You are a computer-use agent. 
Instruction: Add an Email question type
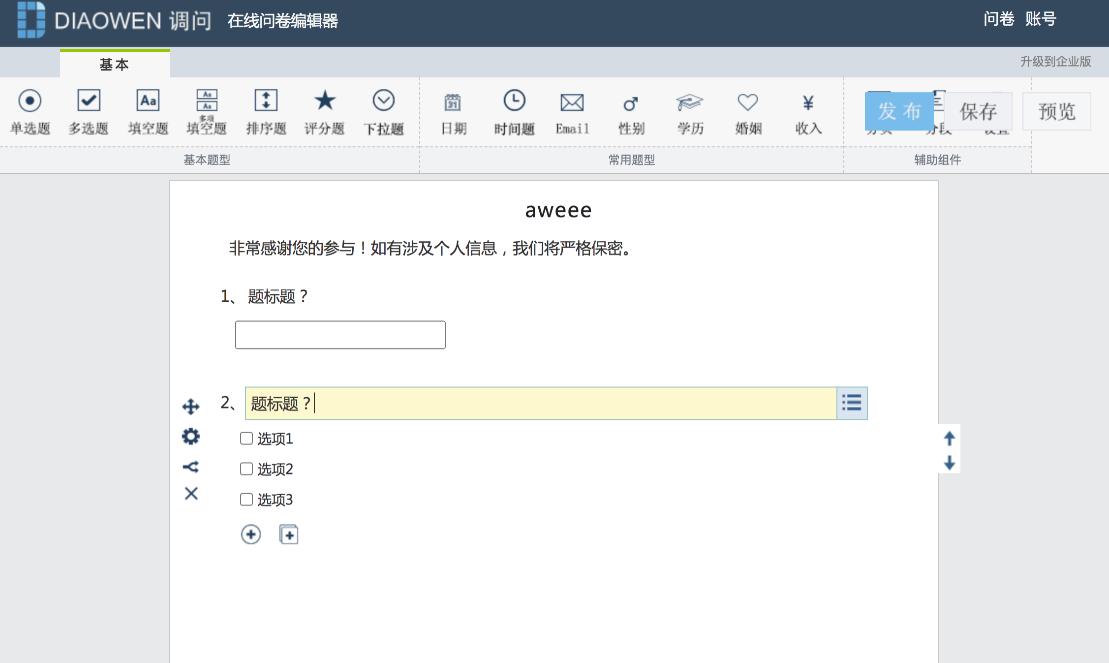pos(572,110)
